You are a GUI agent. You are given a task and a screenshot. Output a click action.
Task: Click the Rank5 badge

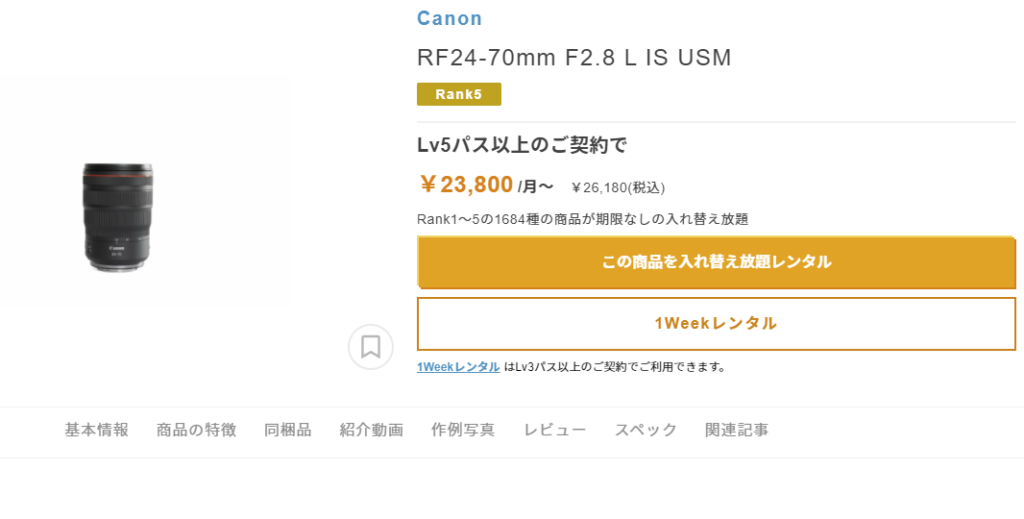coord(459,94)
